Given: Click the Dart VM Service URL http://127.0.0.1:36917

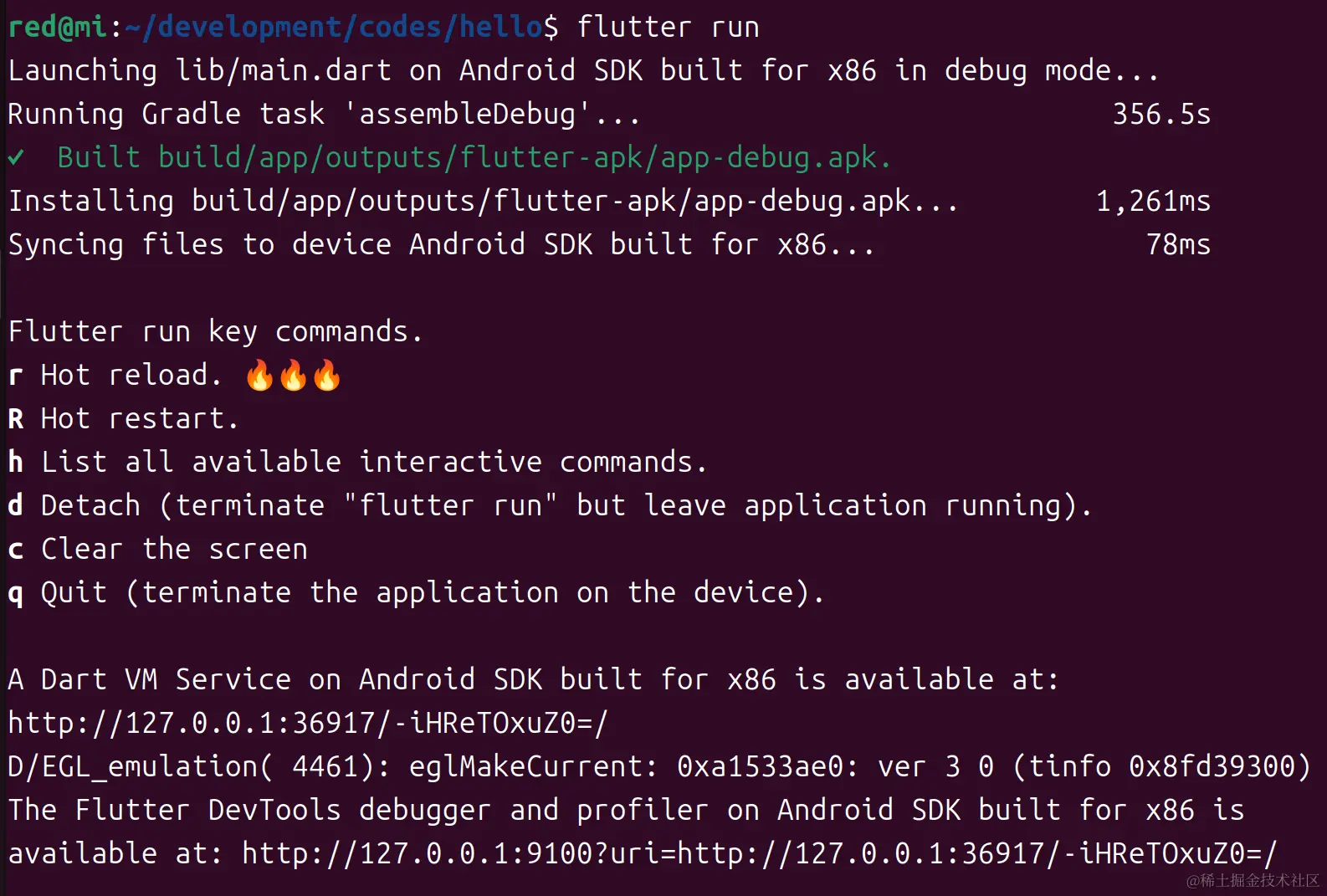Looking at the screenshot, I should click(x=308, y=723).
